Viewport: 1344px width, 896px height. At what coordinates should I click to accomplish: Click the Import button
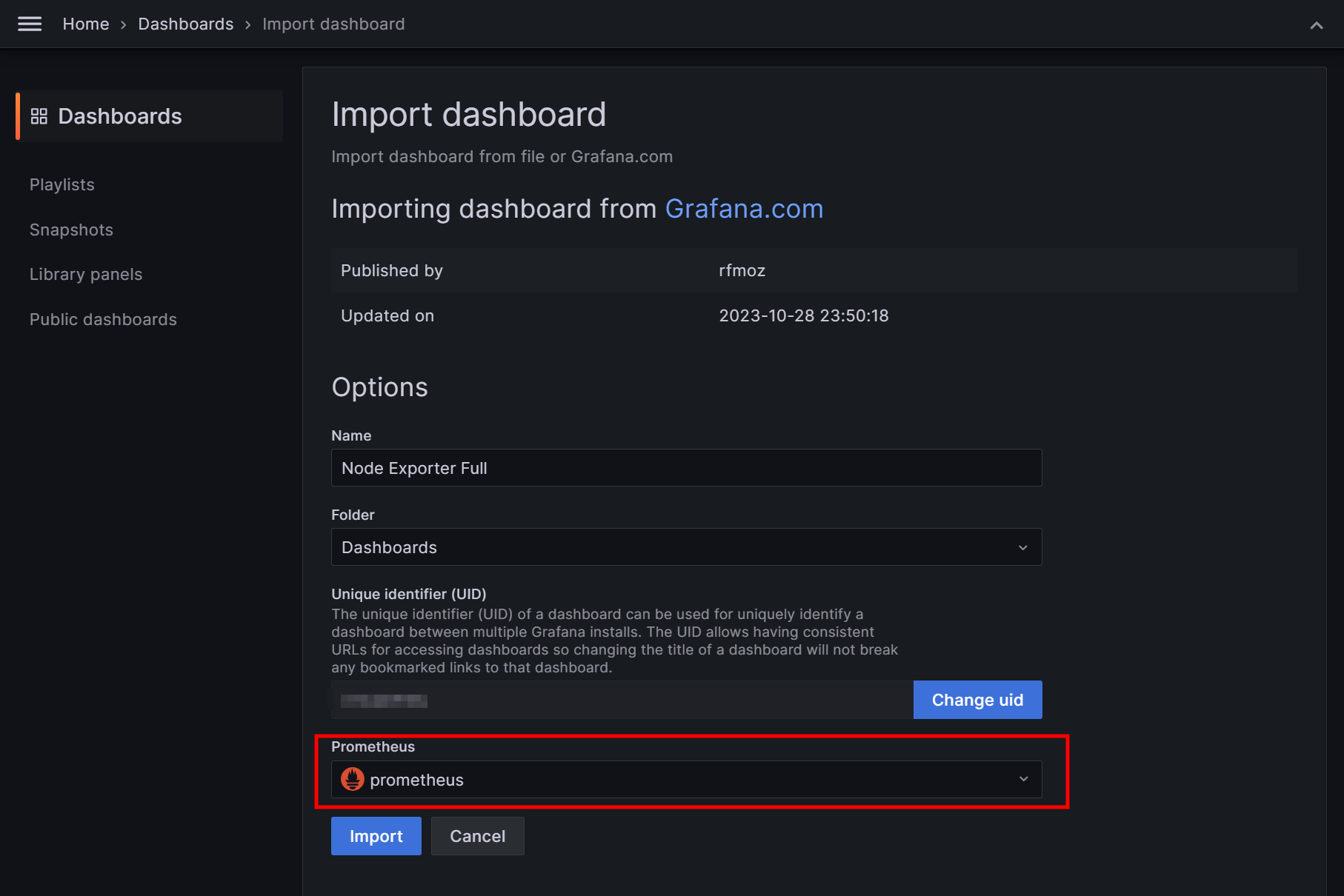(x=376, y=836)
